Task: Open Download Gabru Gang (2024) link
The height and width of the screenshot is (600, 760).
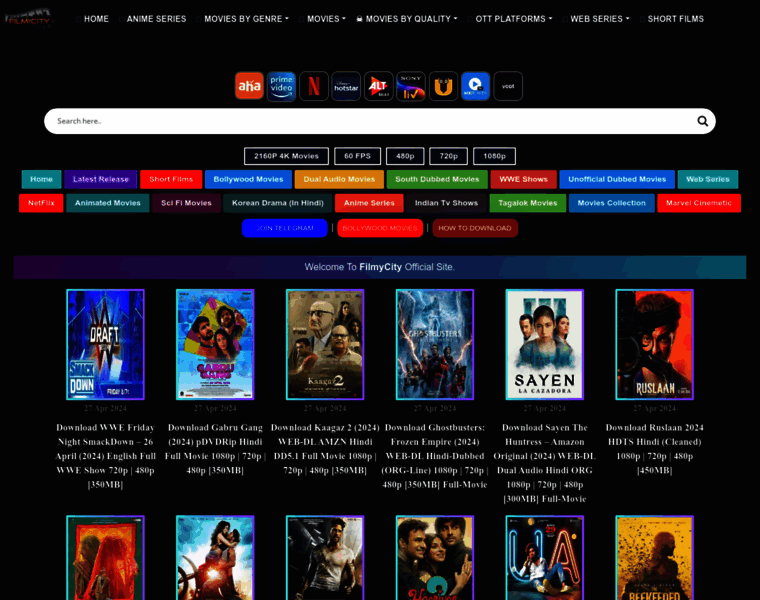Action: coord(215,449)
